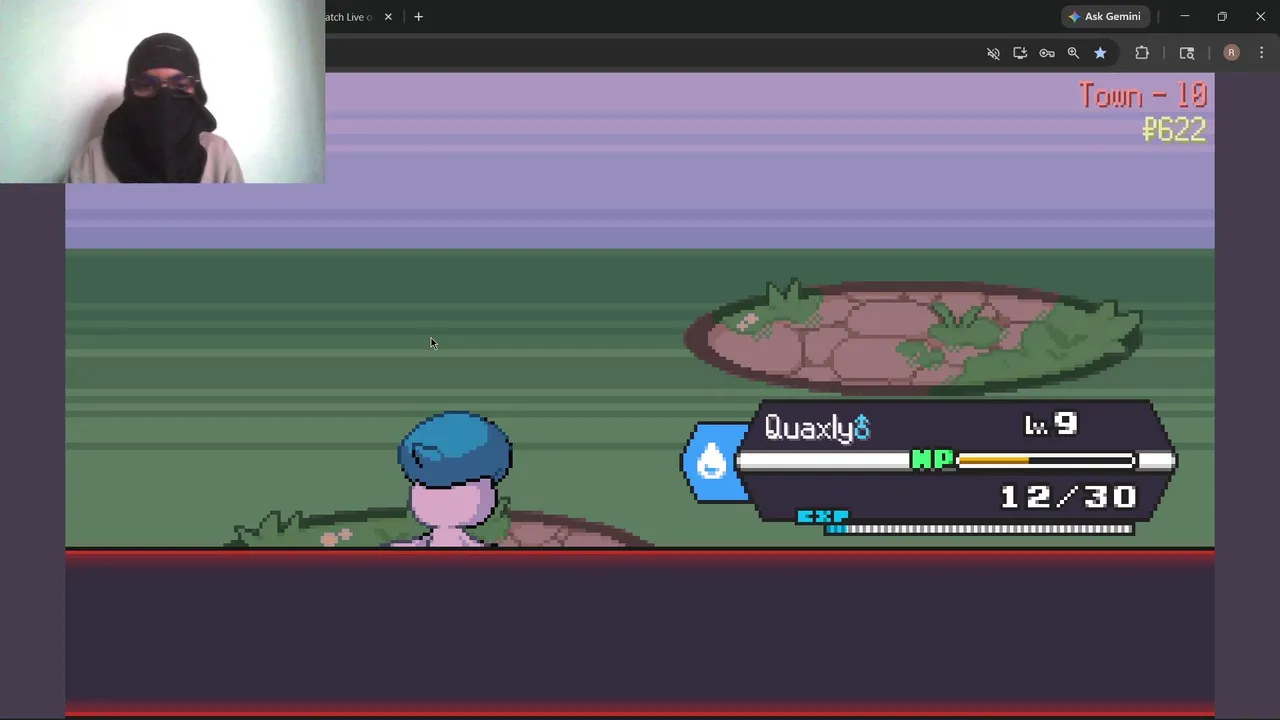Open the saved passwords key icon
Image resolution: width=1280 pixels, height=720 pixels.
pyautogui.click(x=1047, y=53)
